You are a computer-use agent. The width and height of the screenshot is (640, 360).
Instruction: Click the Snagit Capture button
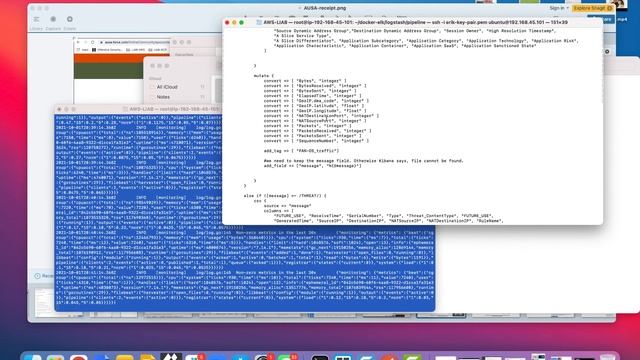53,22
